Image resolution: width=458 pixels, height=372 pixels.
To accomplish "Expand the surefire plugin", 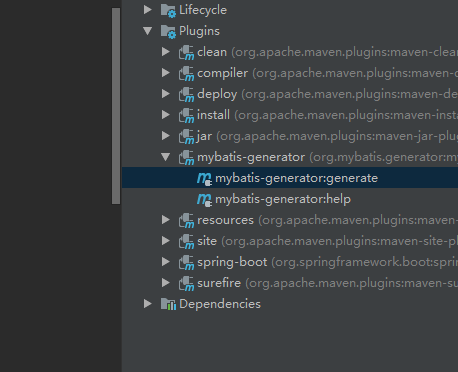I will 166,283.
